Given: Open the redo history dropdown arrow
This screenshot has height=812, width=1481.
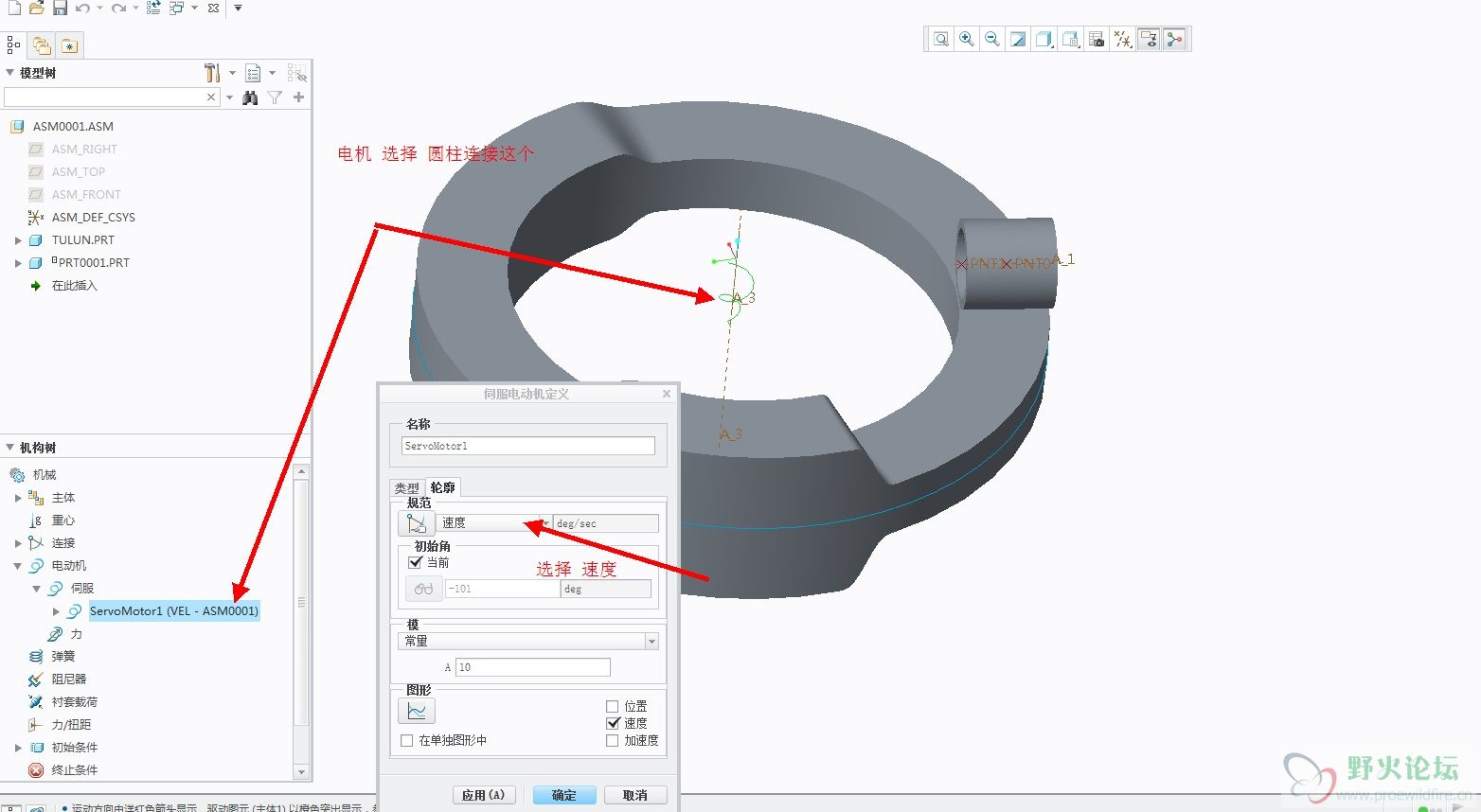Looking at the screenshot, I should (x=135, y=8).
